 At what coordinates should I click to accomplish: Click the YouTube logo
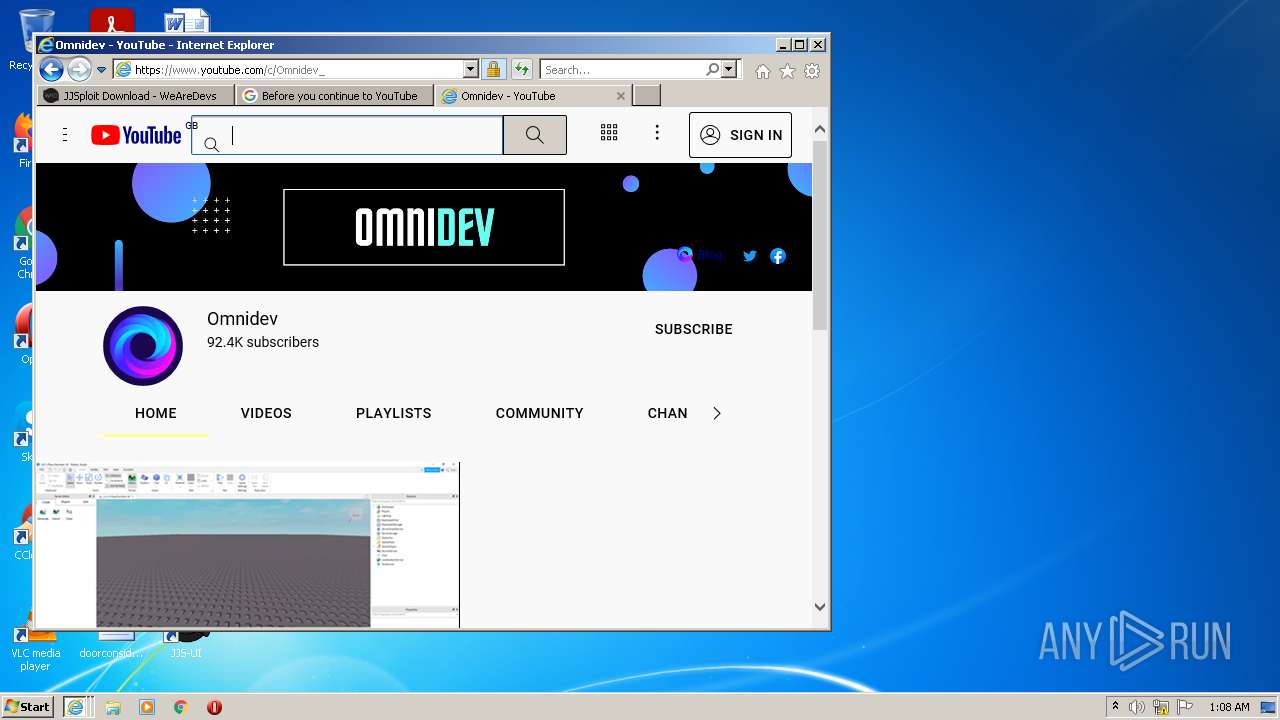point(136,135)
